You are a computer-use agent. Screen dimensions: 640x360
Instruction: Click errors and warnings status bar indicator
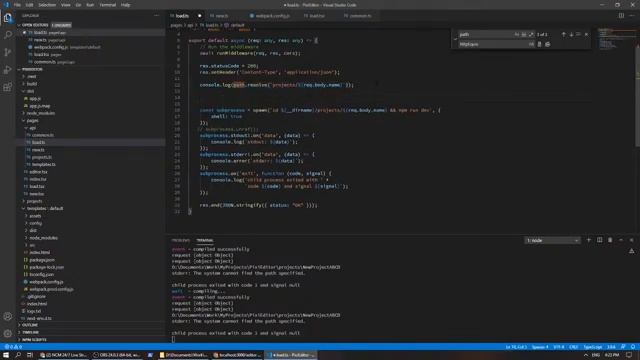coord(13,347)
